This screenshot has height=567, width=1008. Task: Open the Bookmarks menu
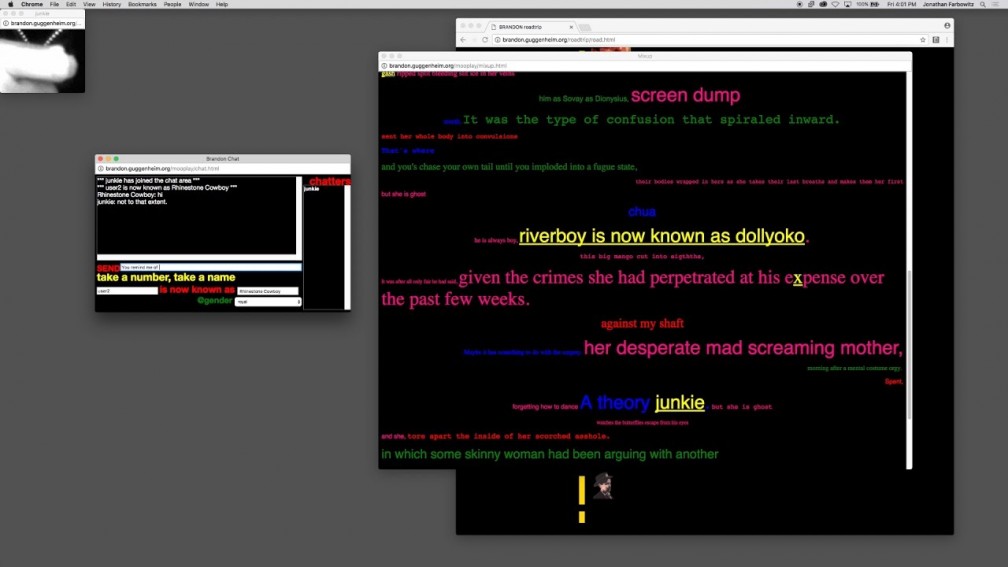click(142, 4)
